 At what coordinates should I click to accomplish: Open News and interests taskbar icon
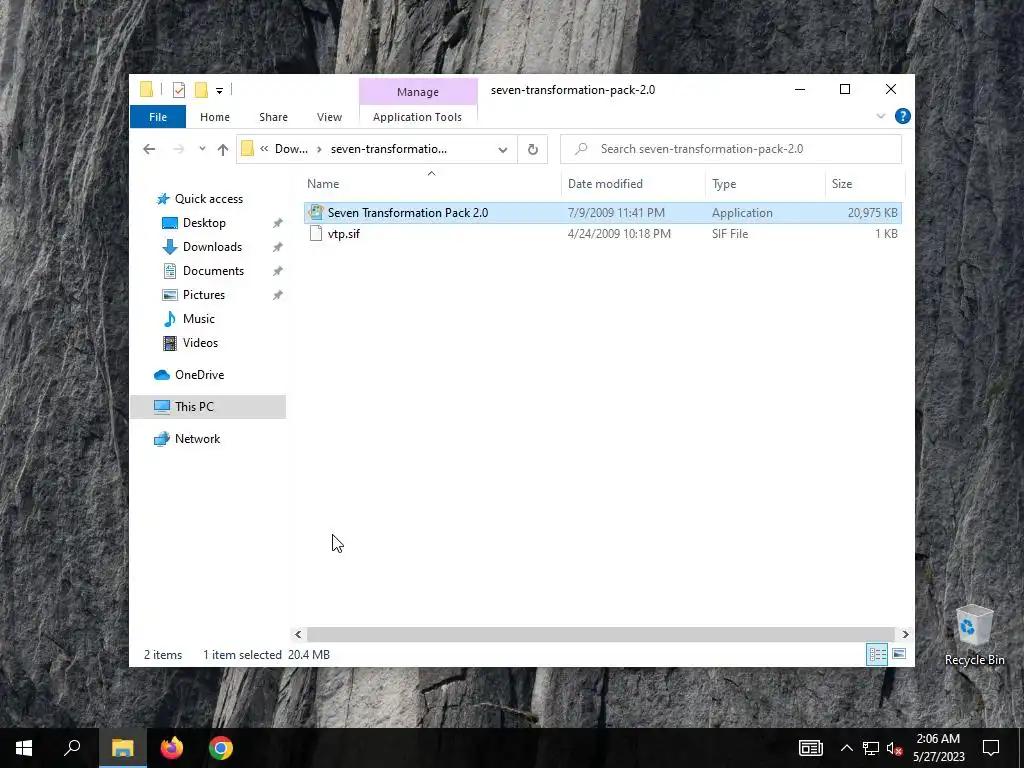[x=810, y=748]
